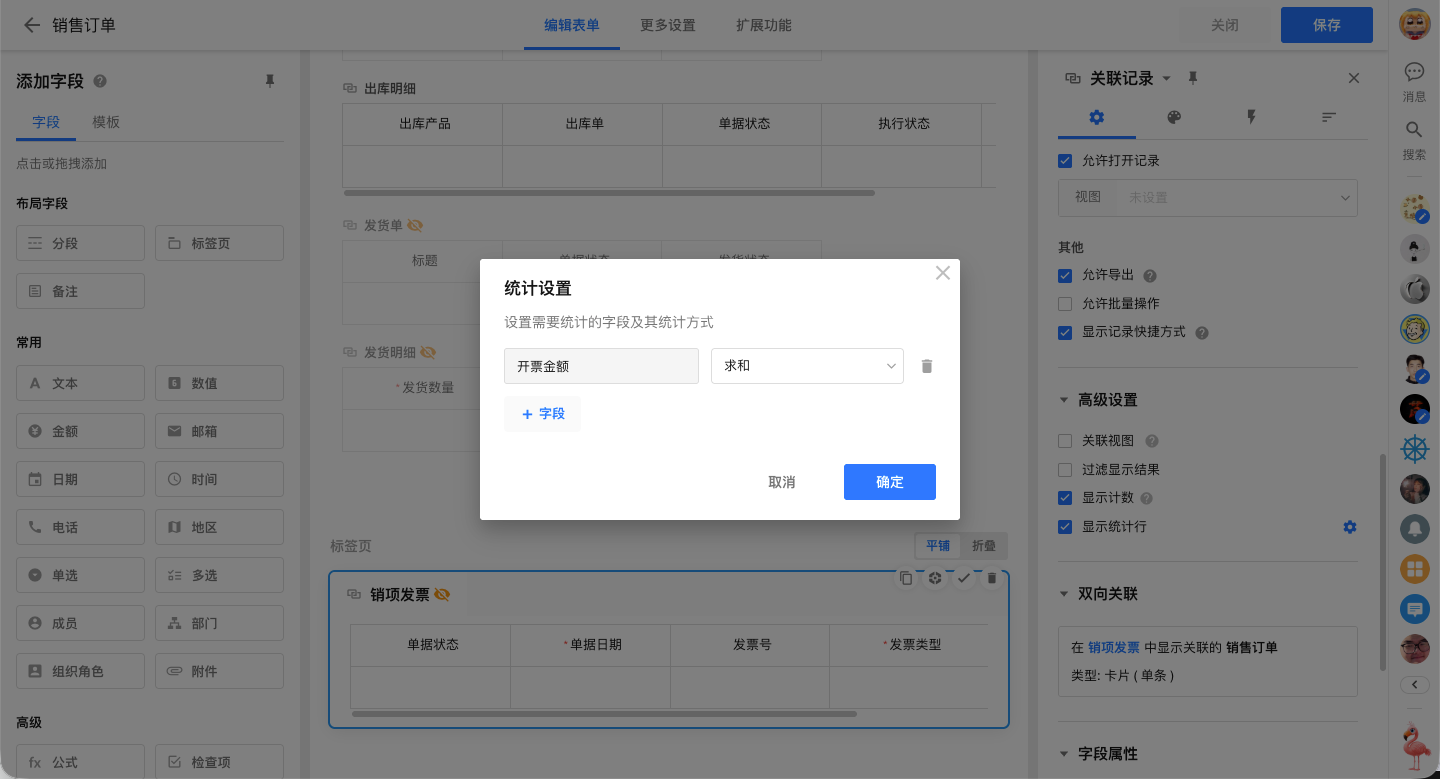Click the top 关闭 button

click(x=1225, y=25)
